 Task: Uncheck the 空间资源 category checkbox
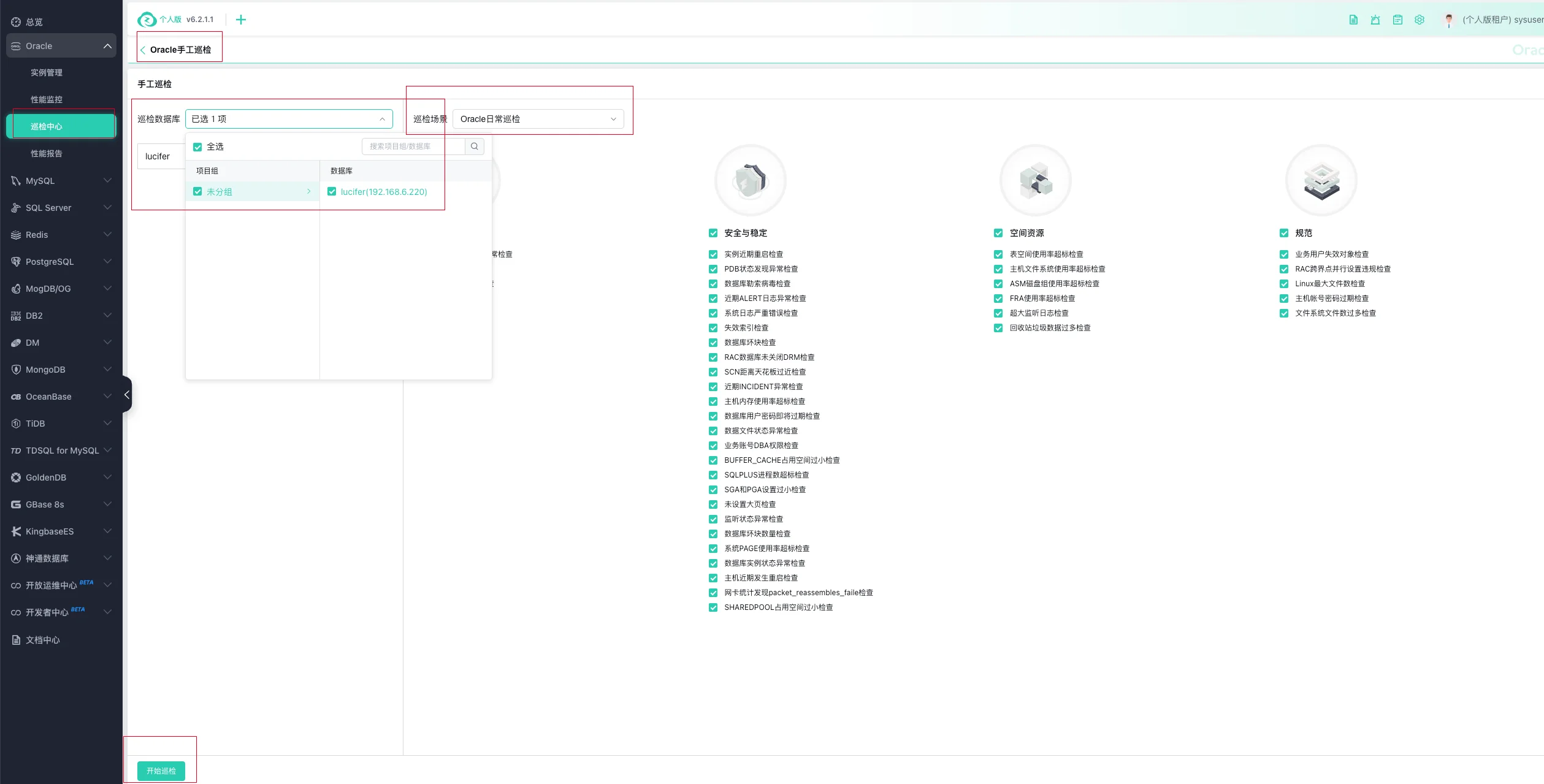pos(998,233)
